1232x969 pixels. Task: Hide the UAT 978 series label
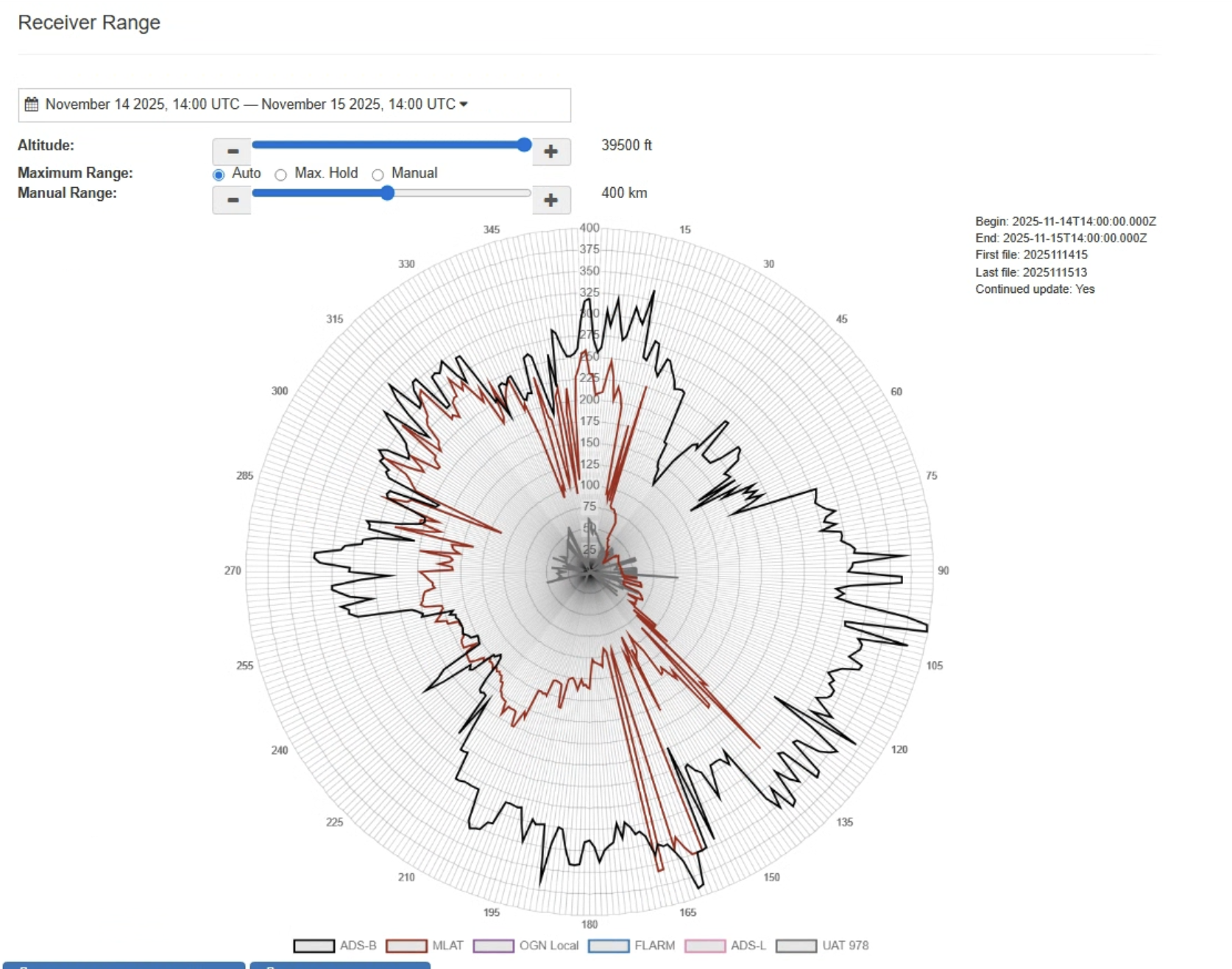point(845,946)
